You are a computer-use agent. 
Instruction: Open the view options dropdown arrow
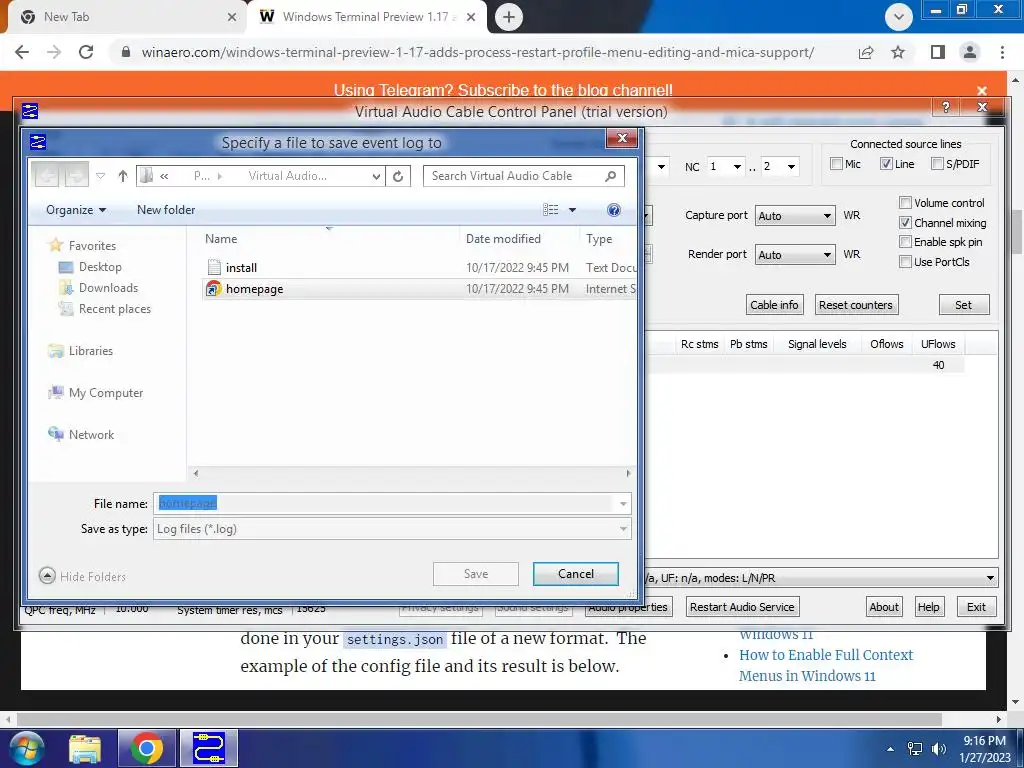tap(572, 210)
